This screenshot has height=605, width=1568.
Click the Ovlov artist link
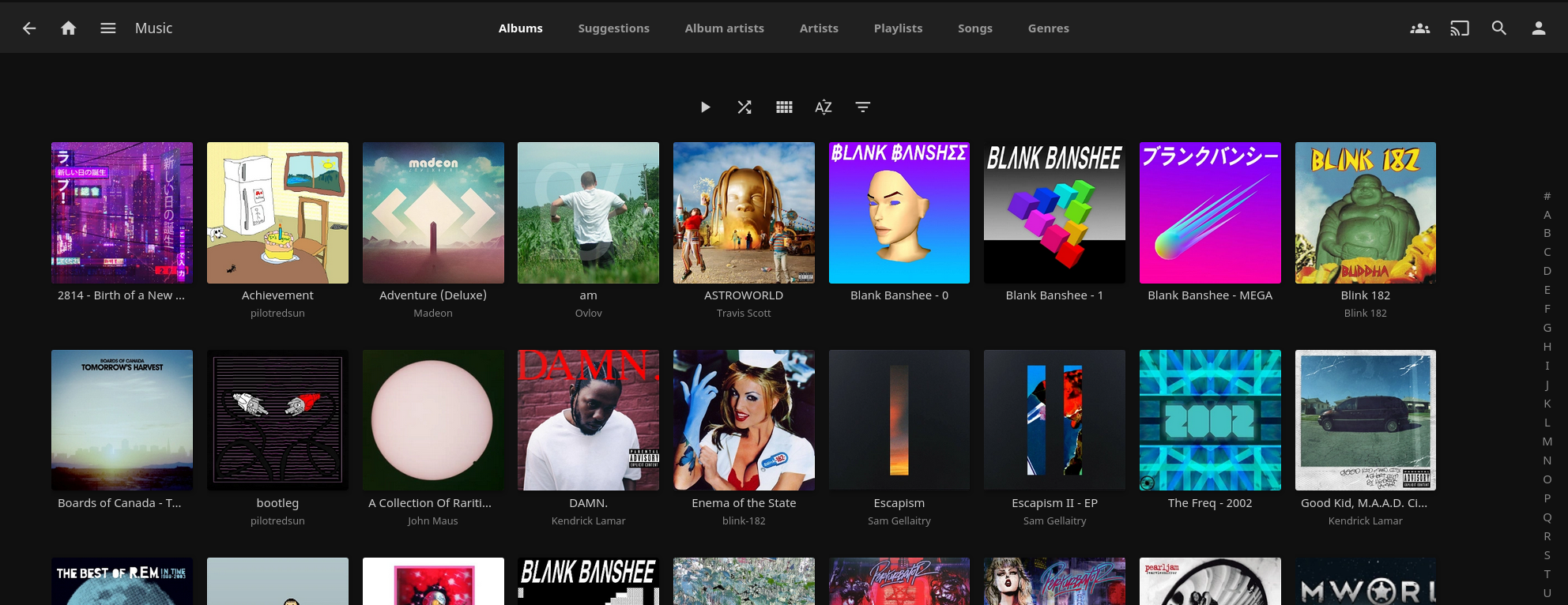588,314
